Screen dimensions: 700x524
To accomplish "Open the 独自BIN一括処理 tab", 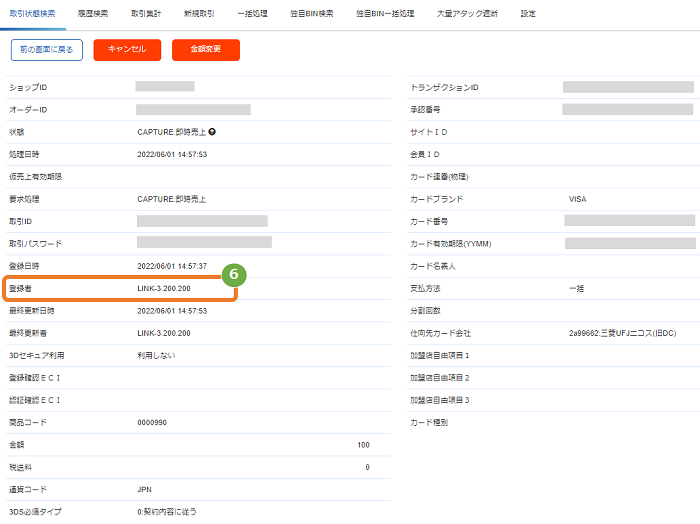I will (385, 14).
